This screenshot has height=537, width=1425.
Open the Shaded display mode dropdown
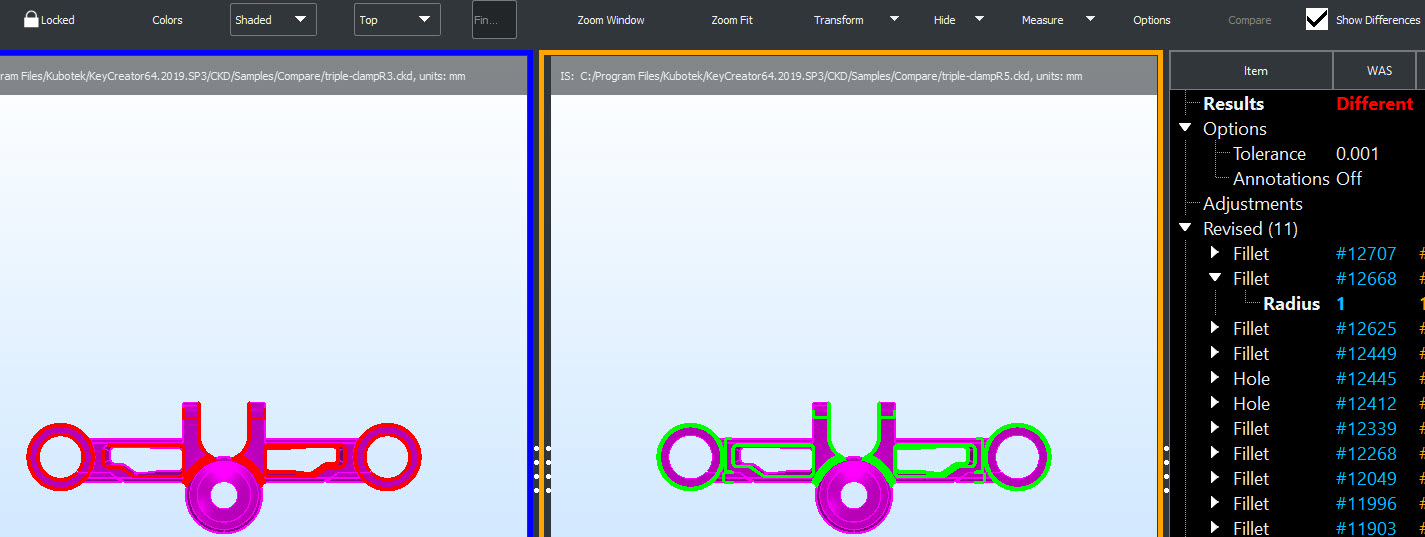click(x=273, y=20)
